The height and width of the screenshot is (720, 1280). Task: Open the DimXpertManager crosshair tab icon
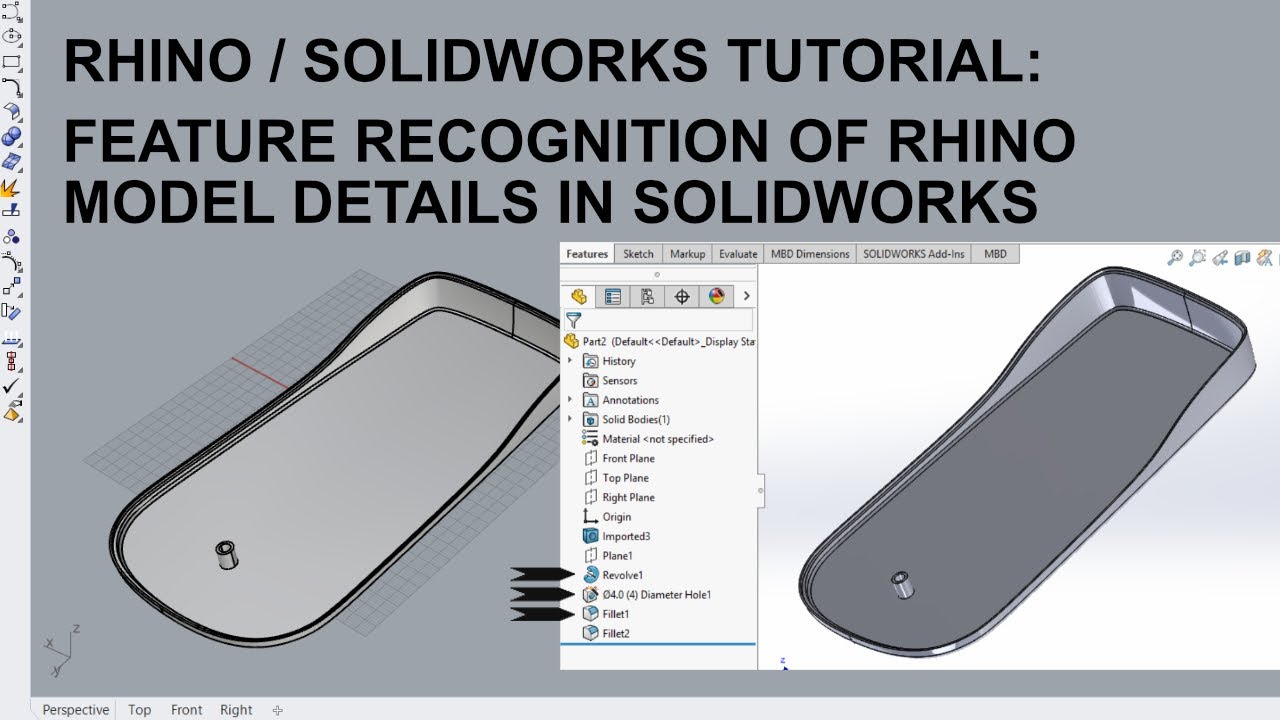(x=682, y=296)
